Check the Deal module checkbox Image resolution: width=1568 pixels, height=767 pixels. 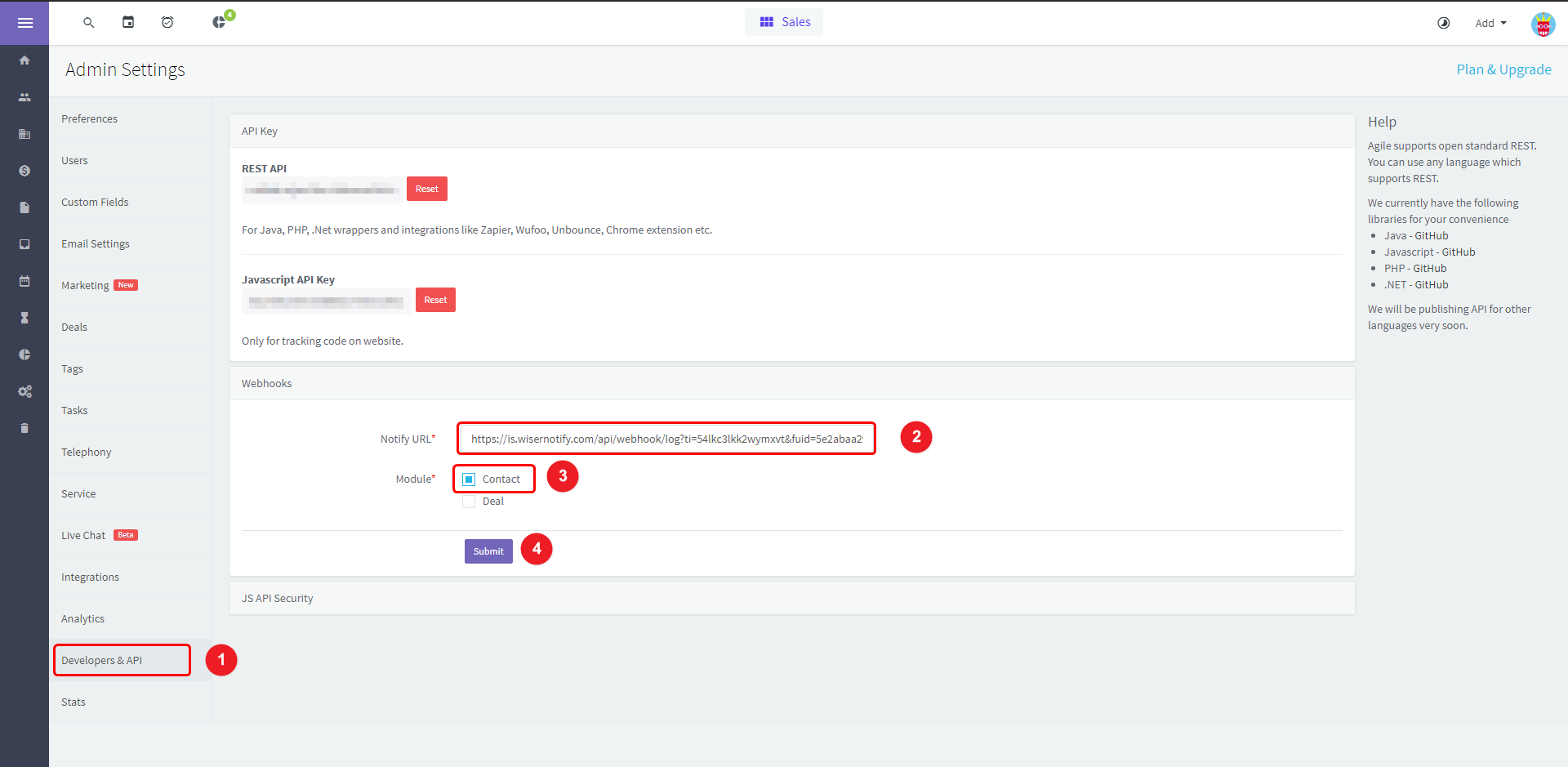469,502
